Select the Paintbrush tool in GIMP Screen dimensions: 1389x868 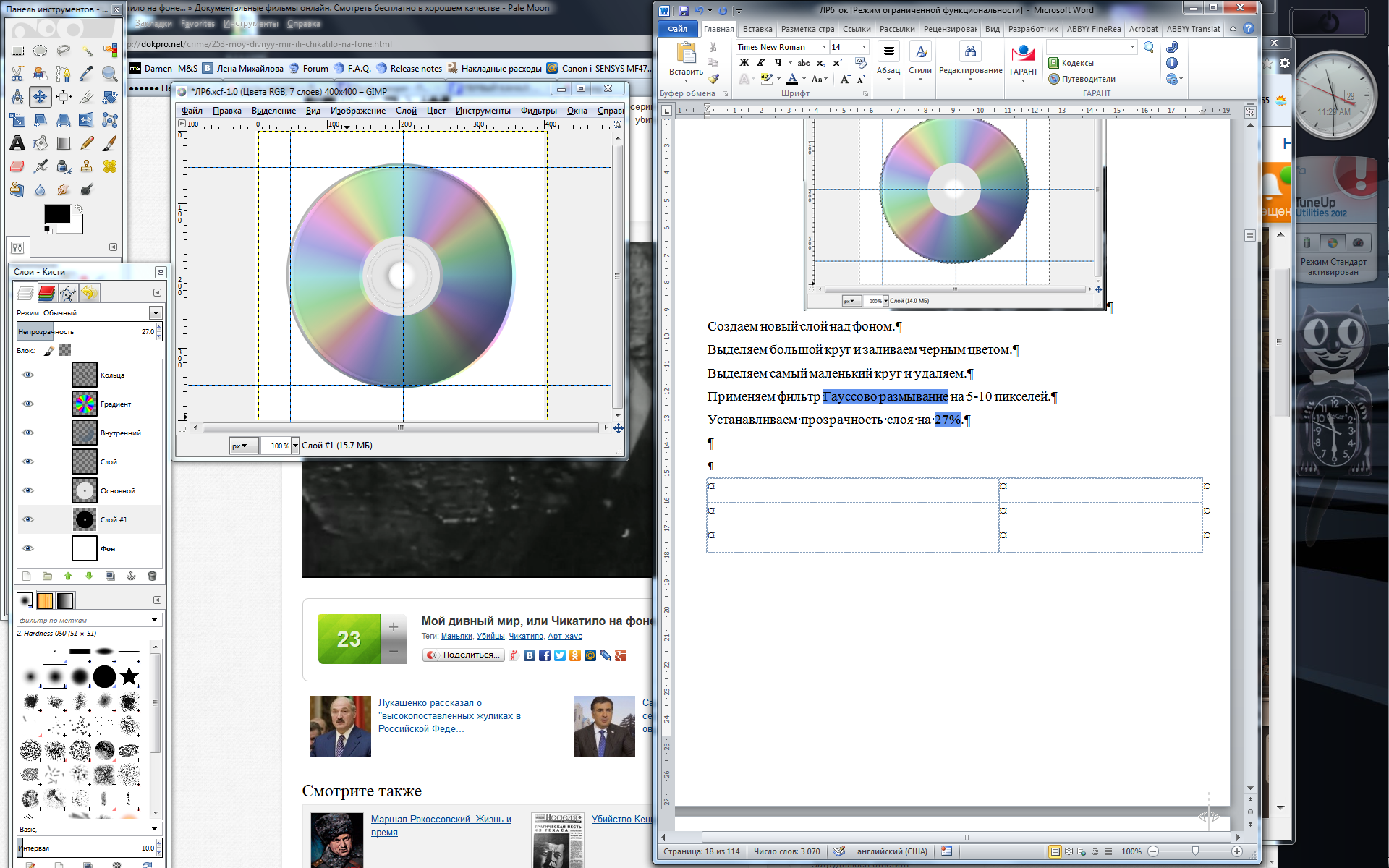pos(110,143)
